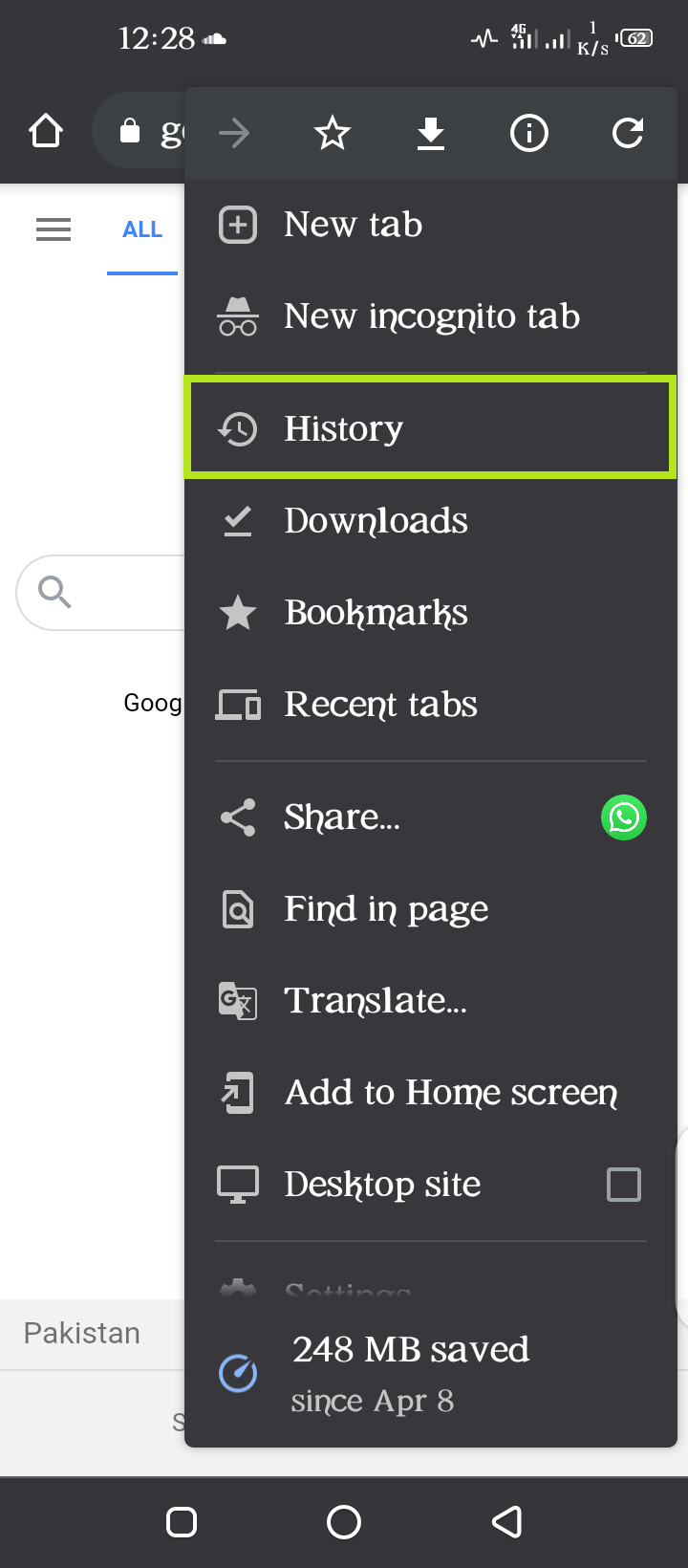The height and width of the screenshot is (1568, 688).
Task: Open the hamburger menu on Google page
Action: tap(54, 229)
